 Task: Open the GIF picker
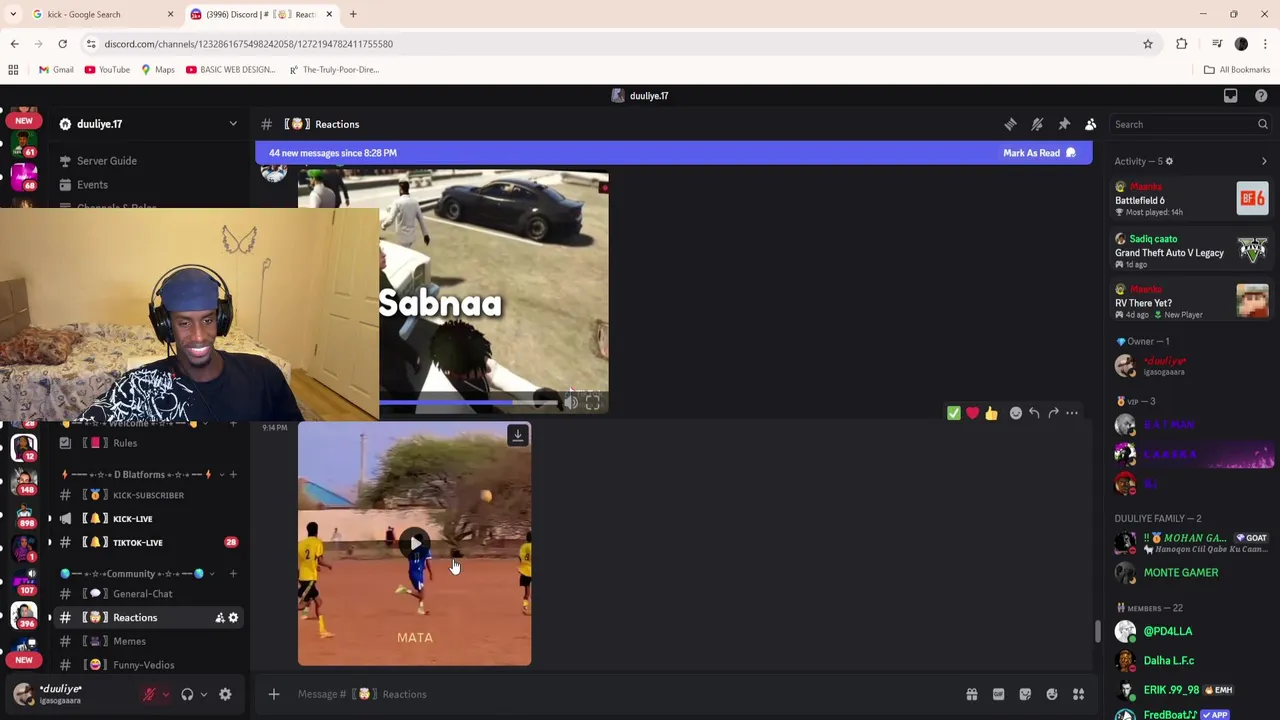(998, 694)
